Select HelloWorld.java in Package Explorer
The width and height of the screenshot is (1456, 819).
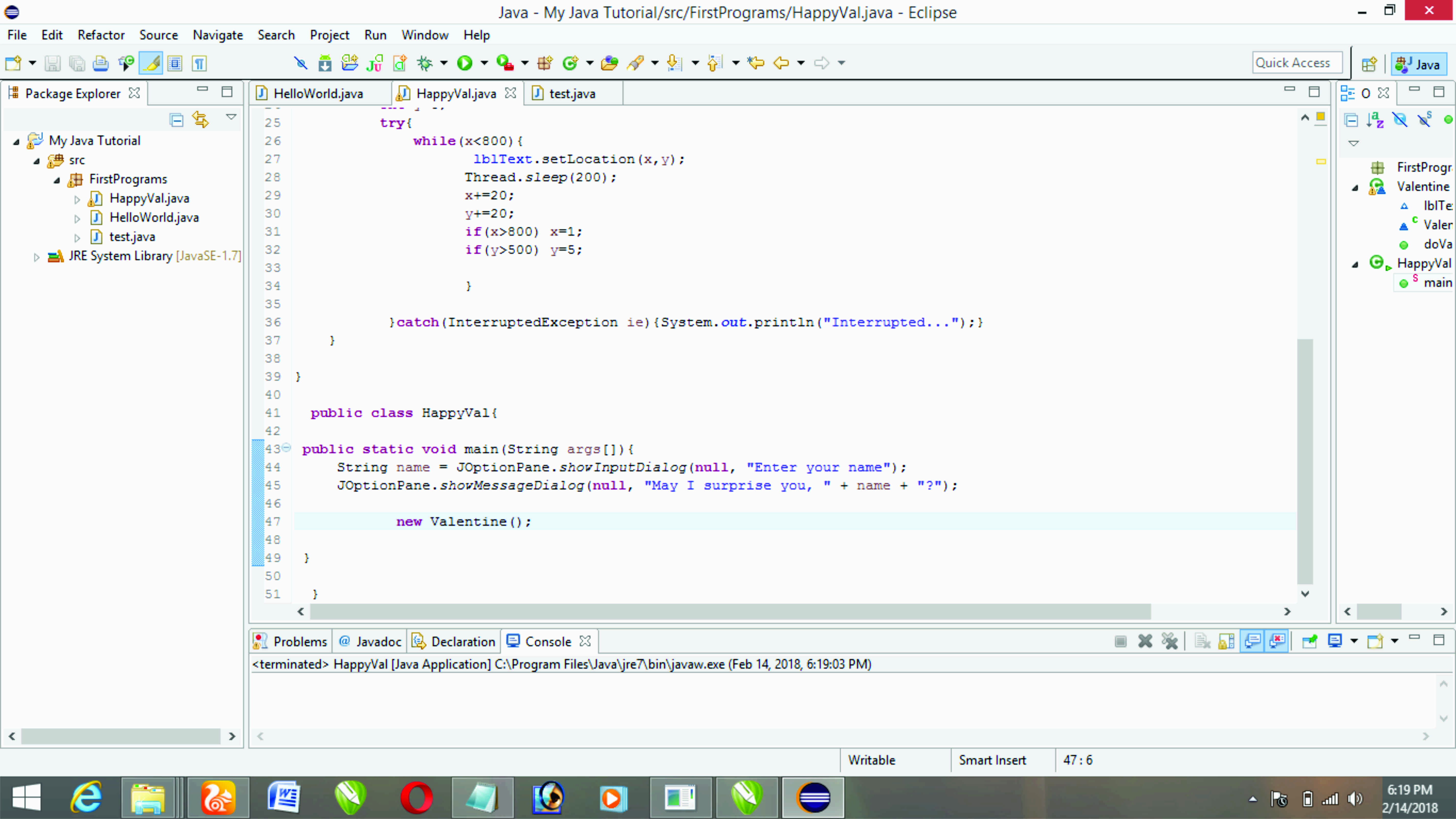[x=154, y=218]
